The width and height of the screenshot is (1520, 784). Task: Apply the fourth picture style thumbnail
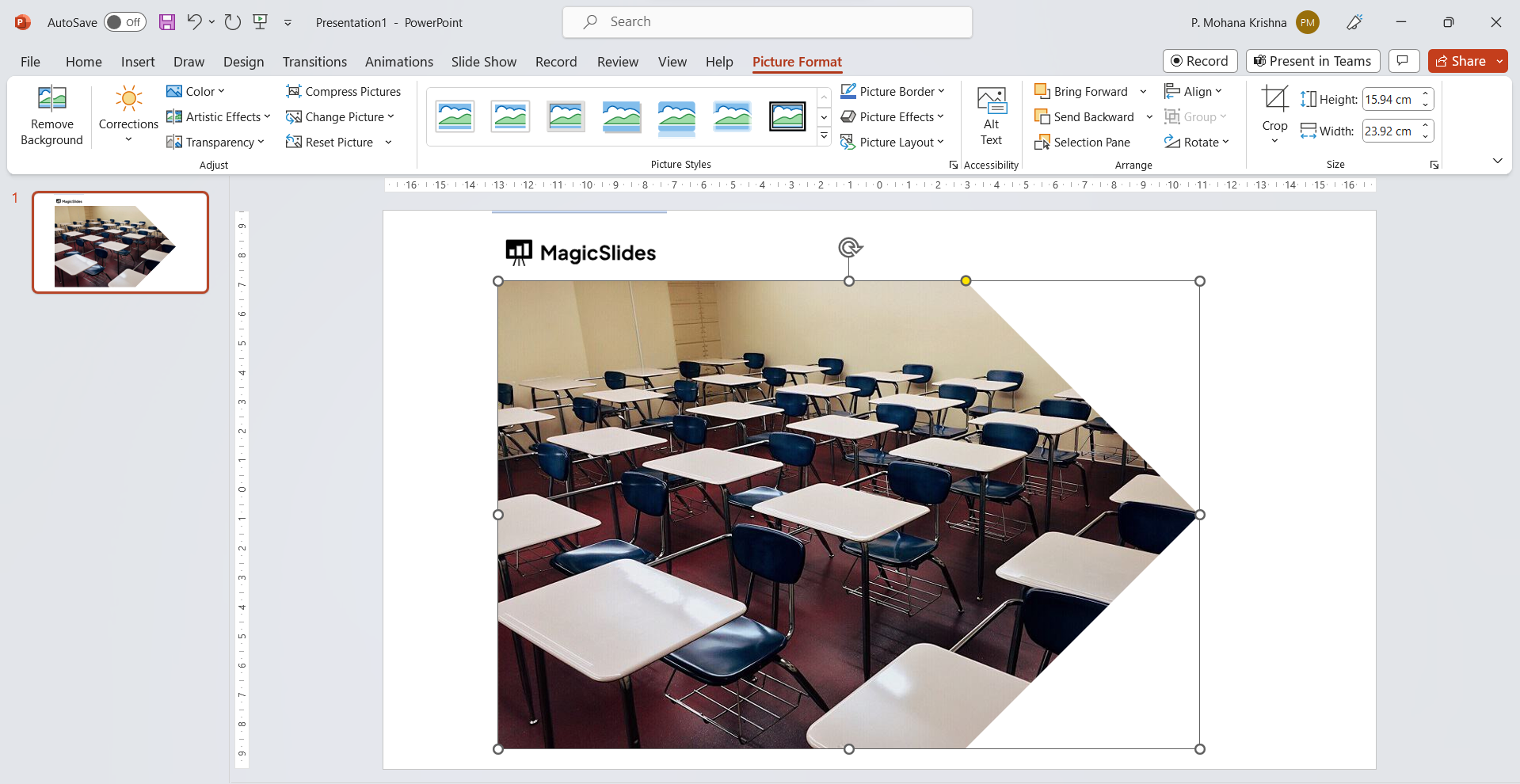(x=621, y=116)
